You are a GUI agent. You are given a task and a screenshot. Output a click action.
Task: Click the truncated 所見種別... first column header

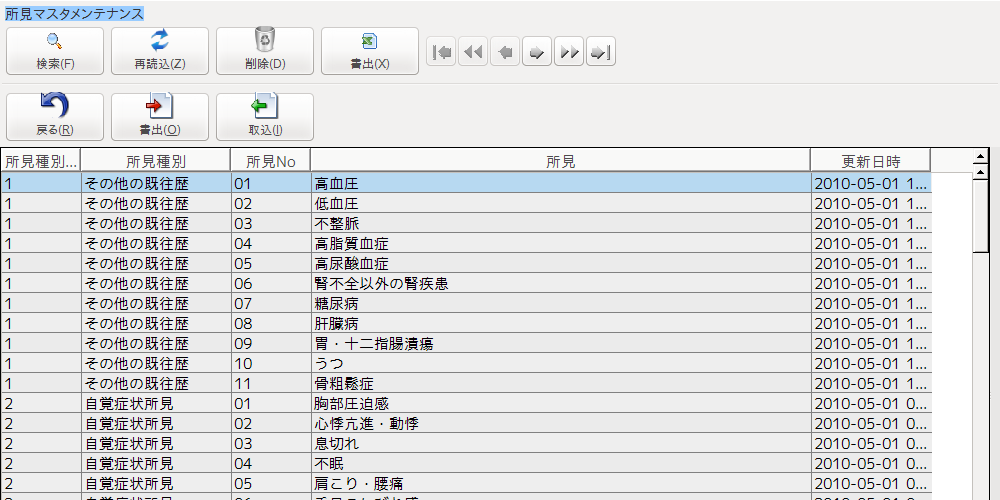pos(41,161)
